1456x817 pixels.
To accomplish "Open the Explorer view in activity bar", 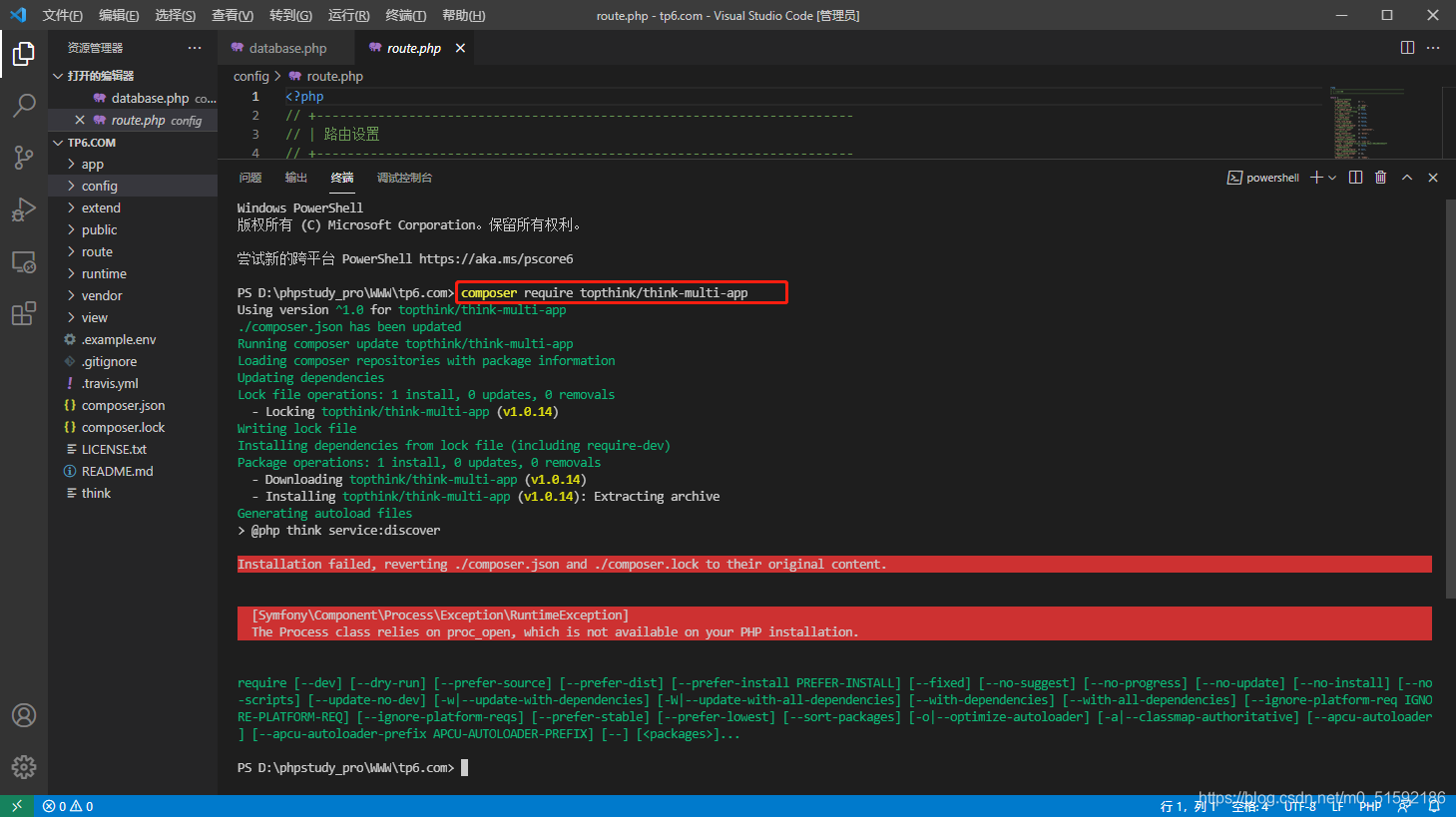I will (24, 54).
